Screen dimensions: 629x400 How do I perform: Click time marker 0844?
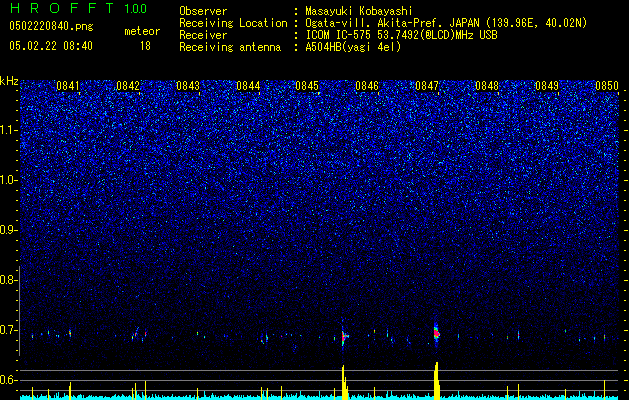(x=248, y=86)
